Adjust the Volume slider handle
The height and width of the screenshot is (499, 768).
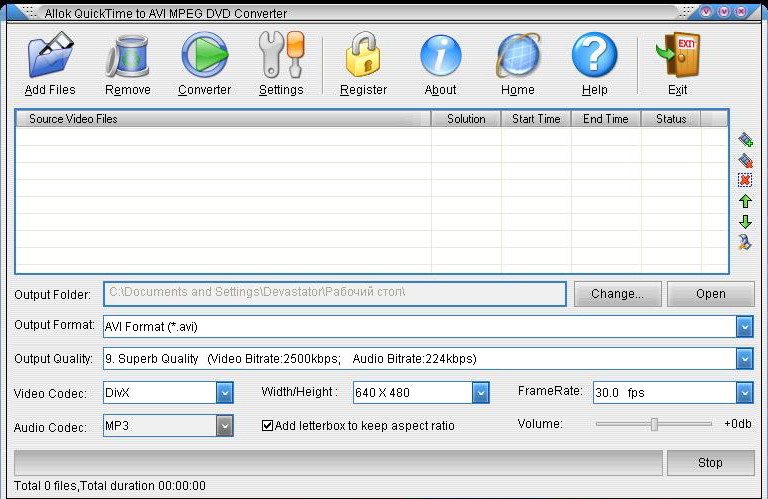click(x=654, y=425)
